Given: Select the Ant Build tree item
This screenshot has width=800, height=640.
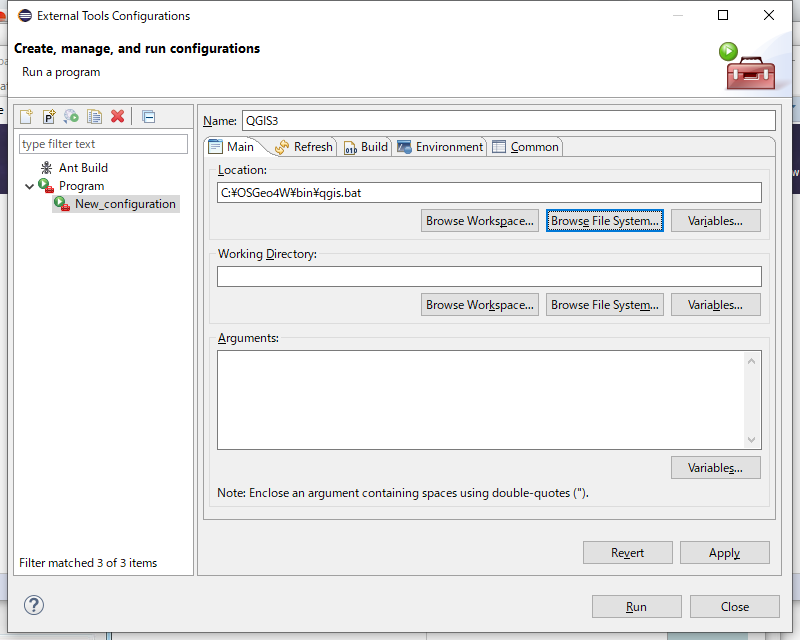Looking at the screenshot, I should (x=82, y=168).
